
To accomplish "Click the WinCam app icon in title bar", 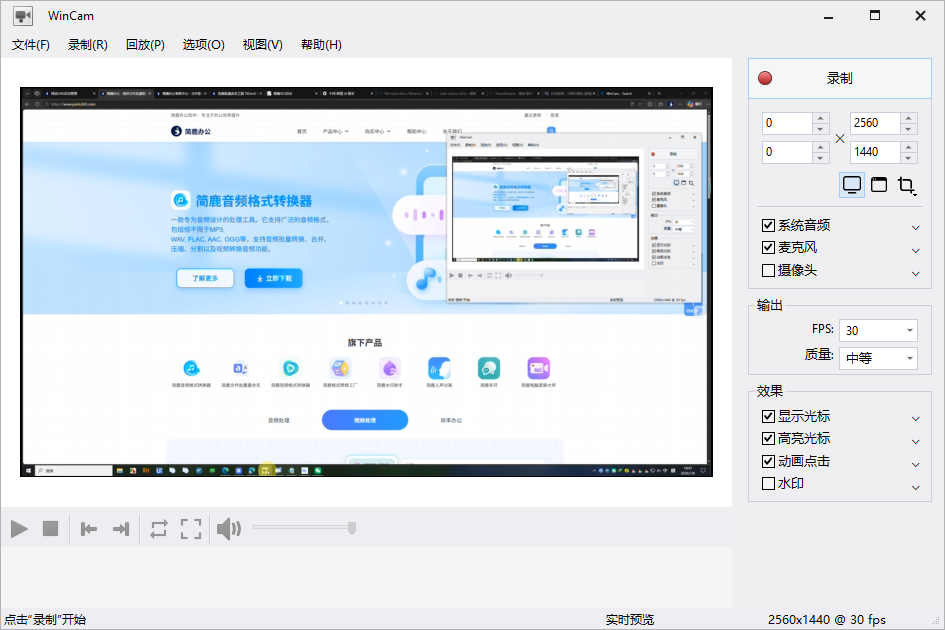I will click(23, 16).
